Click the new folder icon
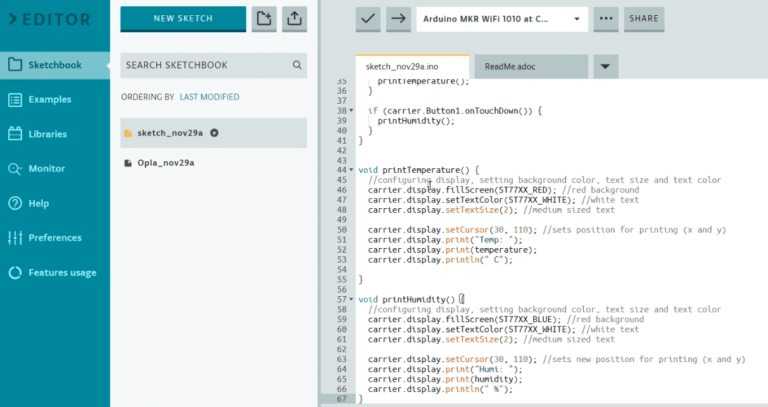 (263, 18)
